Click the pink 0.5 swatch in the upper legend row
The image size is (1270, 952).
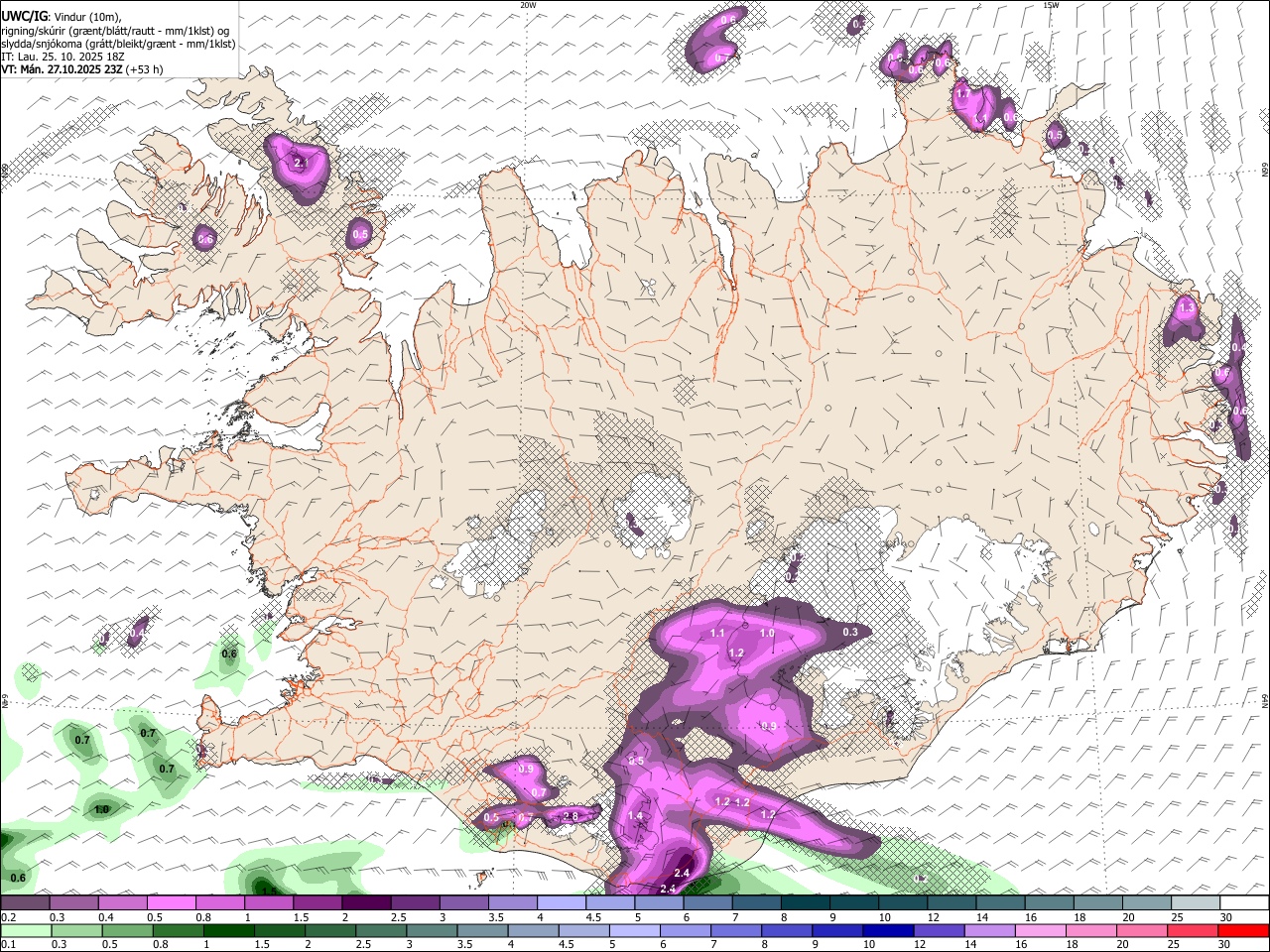(171, 902)
